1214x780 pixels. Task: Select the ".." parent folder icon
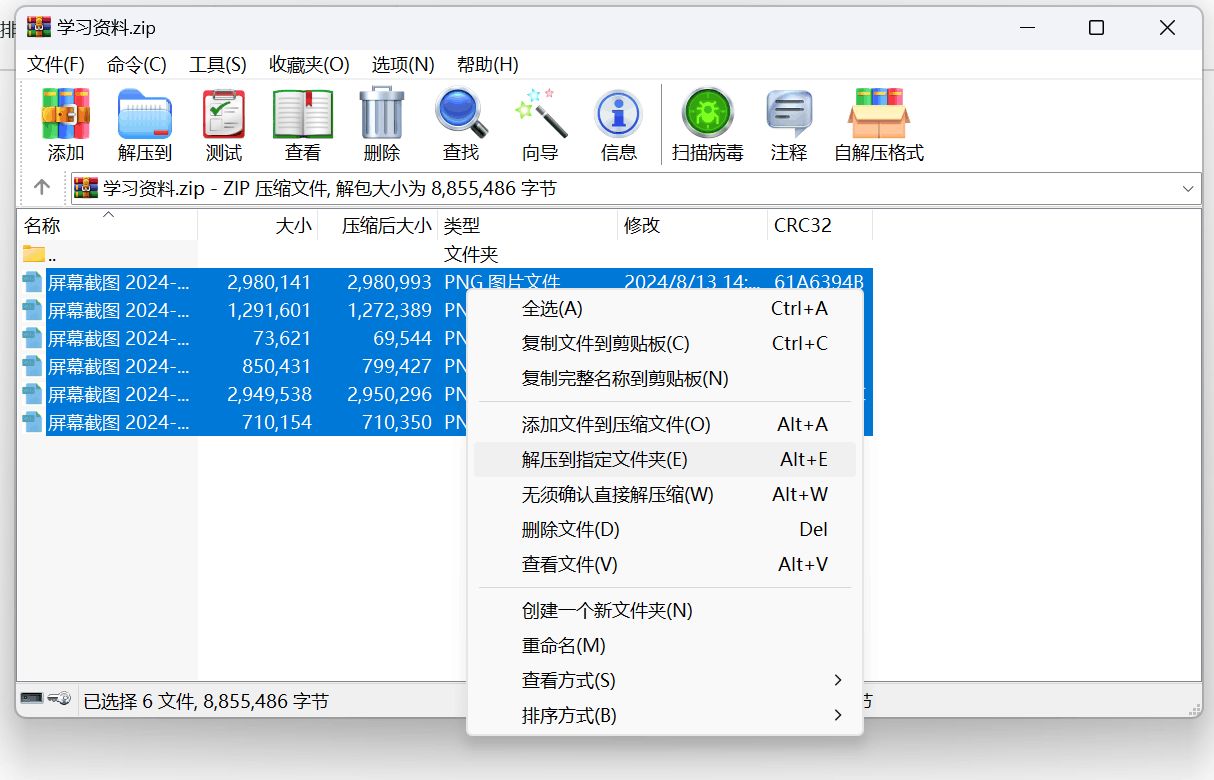pyautogui.click(x=34, y=254)
